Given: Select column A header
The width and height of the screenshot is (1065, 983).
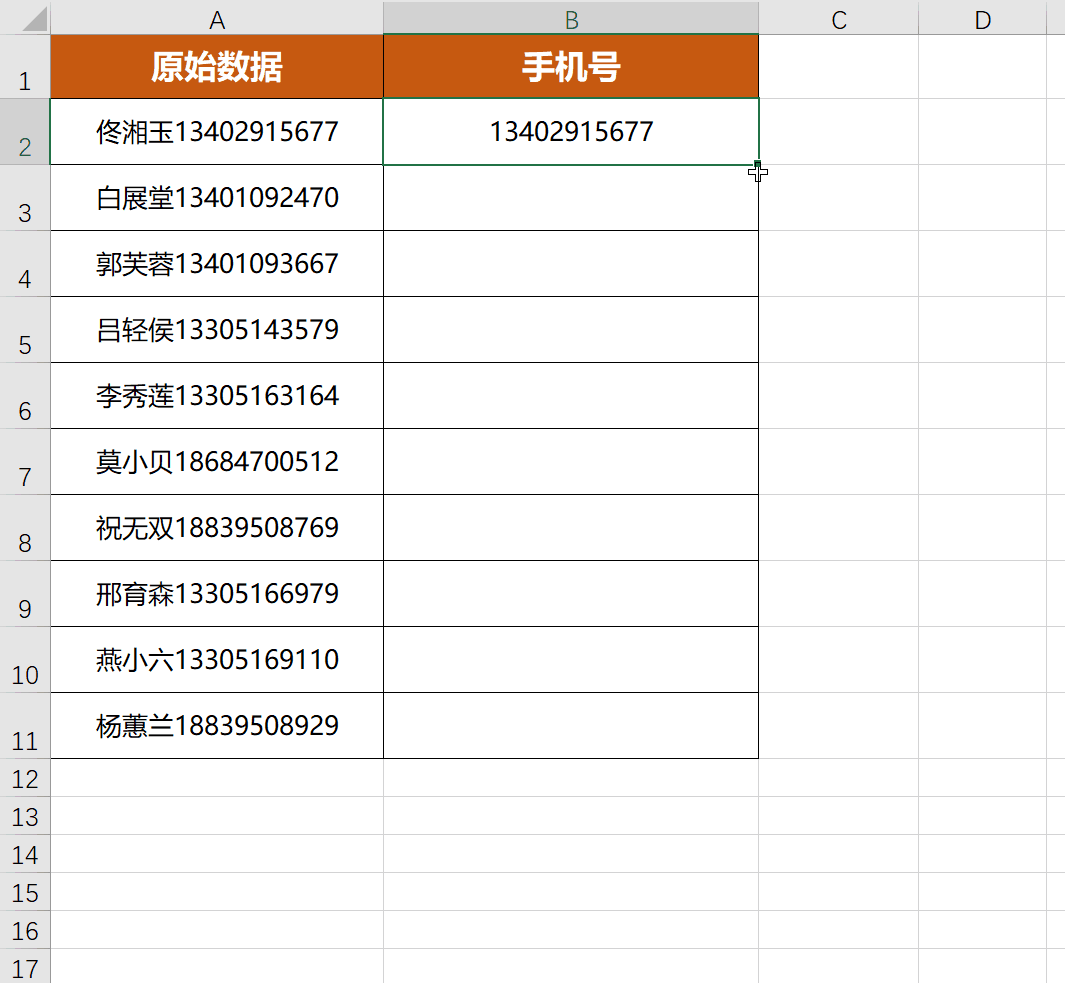Looking at the screenshot, I should coord(217,17).
